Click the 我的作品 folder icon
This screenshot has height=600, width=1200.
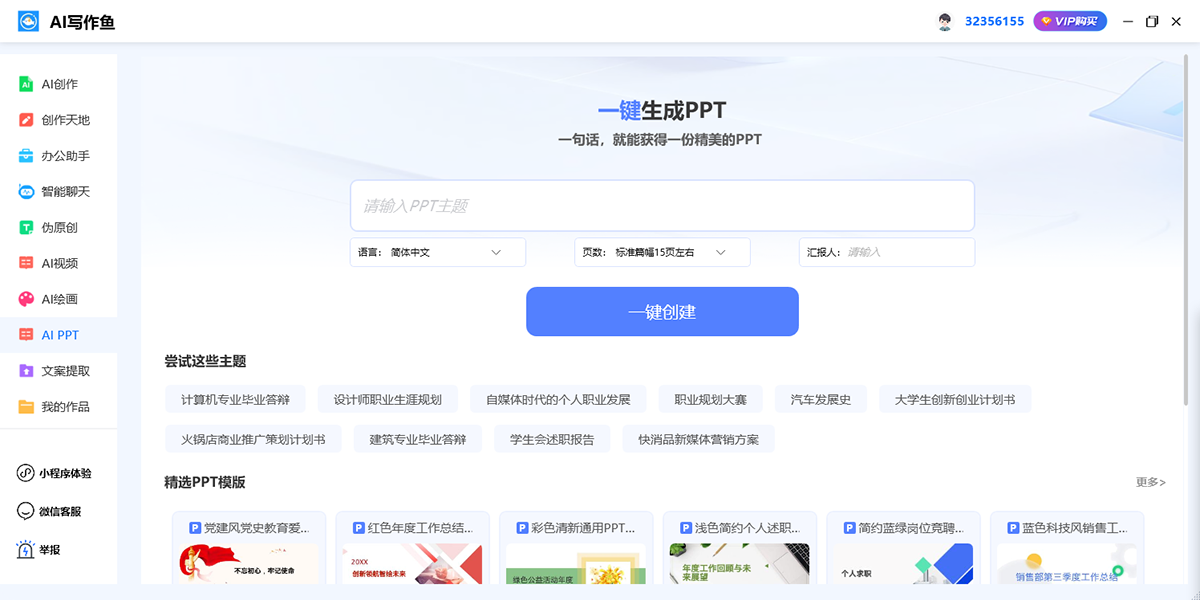coord(26,407)
